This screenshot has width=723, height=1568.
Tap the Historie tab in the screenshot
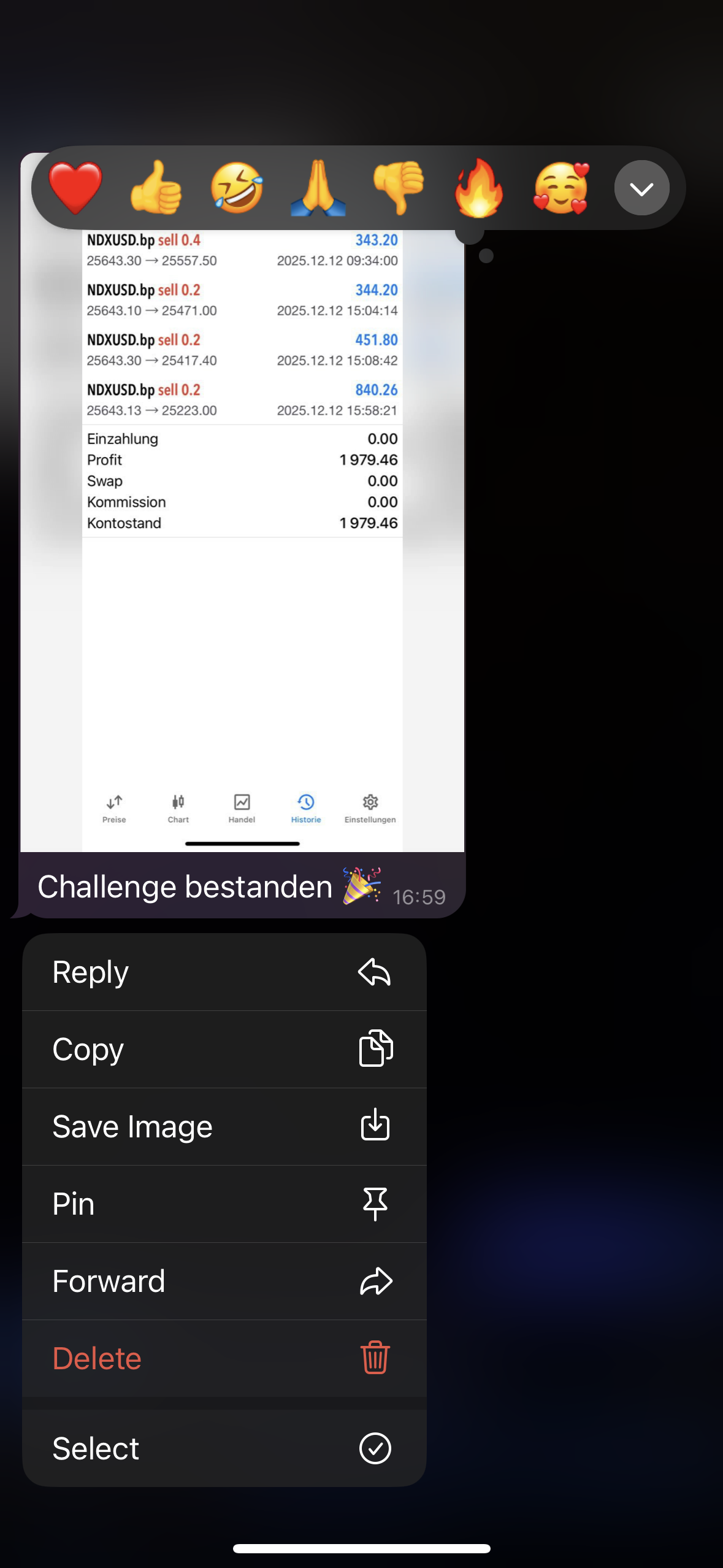point(306,809)
